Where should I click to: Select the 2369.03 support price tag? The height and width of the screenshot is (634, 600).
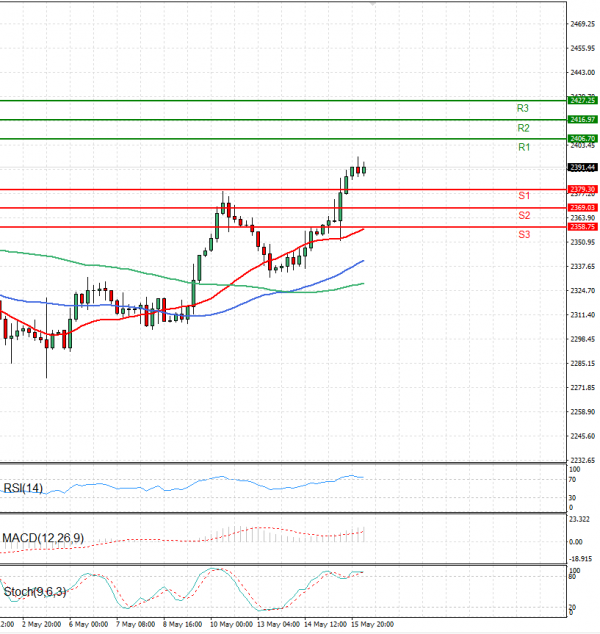click(x=583, y=207)
